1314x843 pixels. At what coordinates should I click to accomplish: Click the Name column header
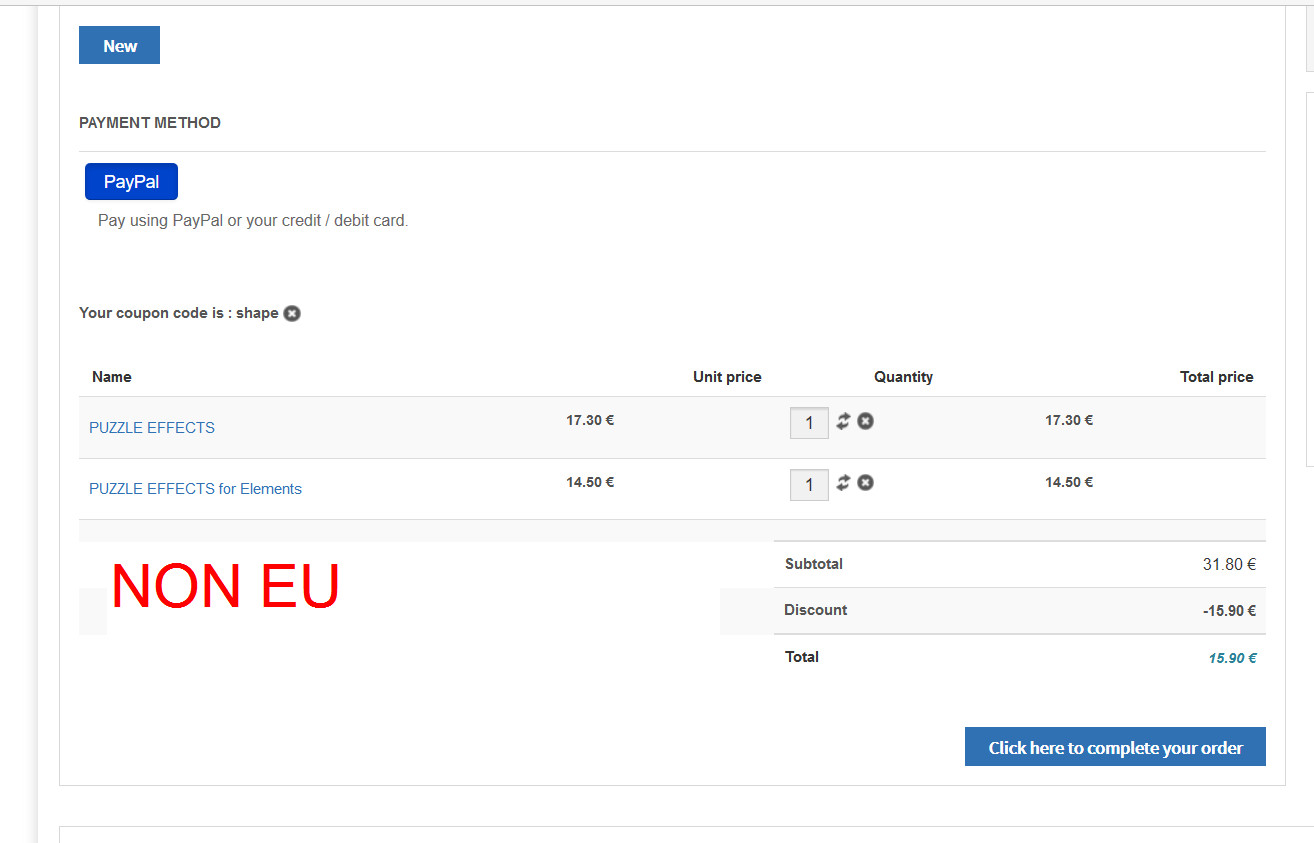tap(112, 377)
